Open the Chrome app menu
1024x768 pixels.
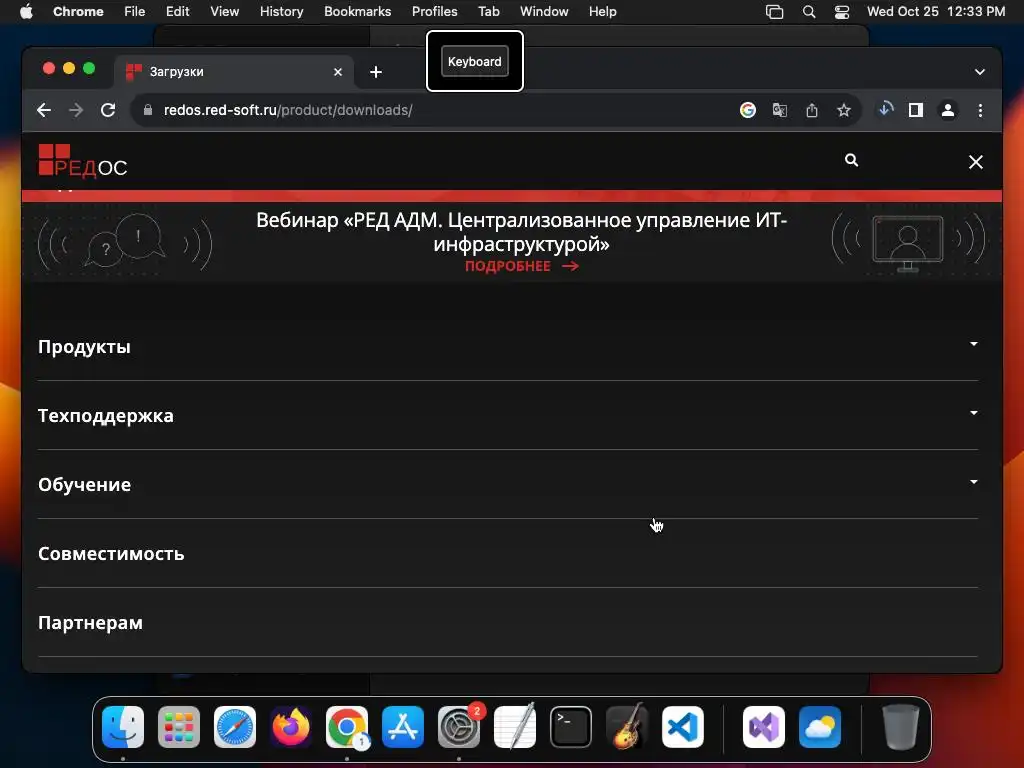point(78,12)
